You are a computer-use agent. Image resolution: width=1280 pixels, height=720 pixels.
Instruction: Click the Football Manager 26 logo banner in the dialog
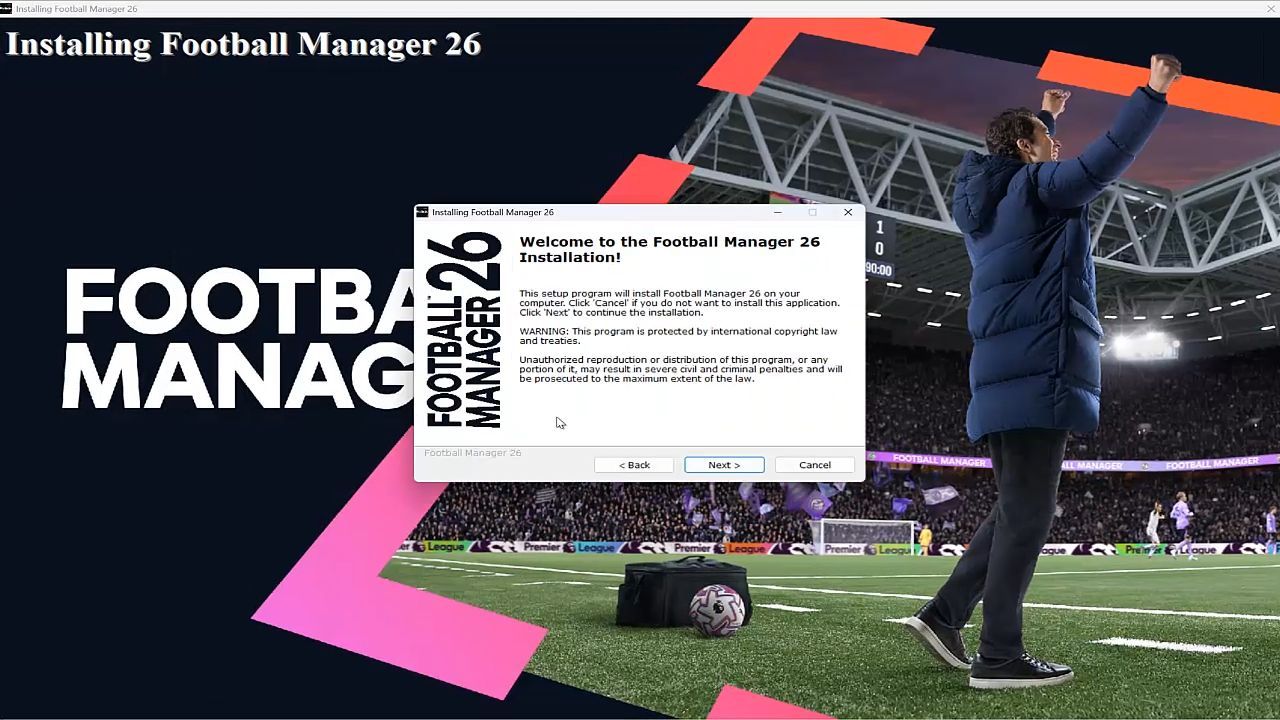click(x=464, y=330)
